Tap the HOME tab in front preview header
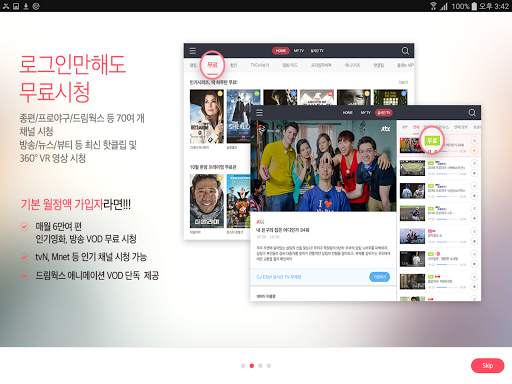Viewport: 512px width, 384px height. (x=347, y=113)
